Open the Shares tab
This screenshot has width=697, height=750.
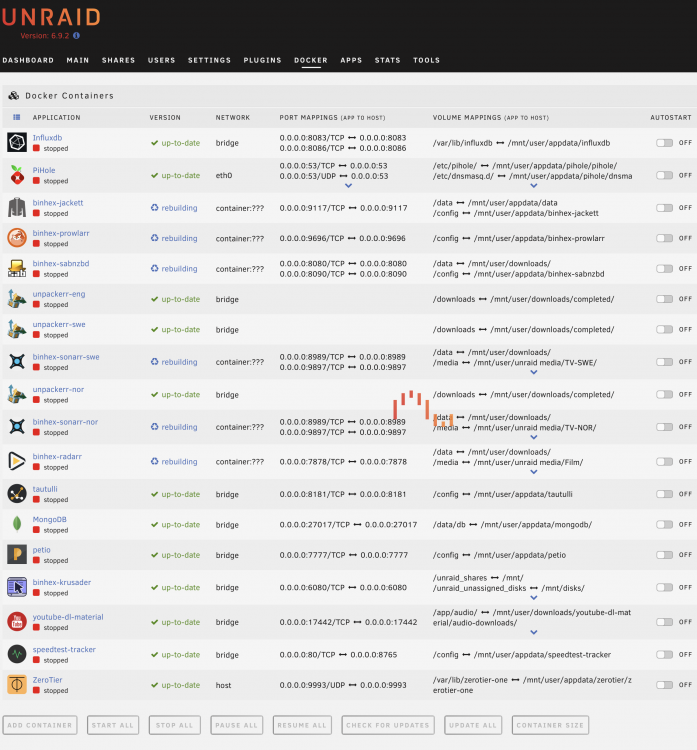pyautogui.click(x=119, y=60)
